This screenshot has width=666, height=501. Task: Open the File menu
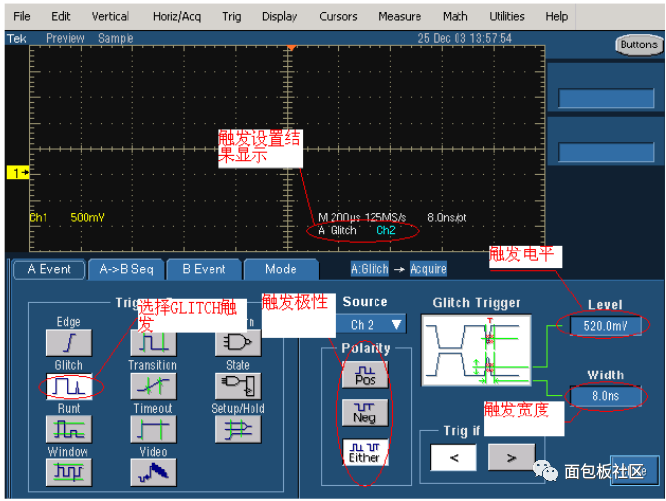point(22,17)
